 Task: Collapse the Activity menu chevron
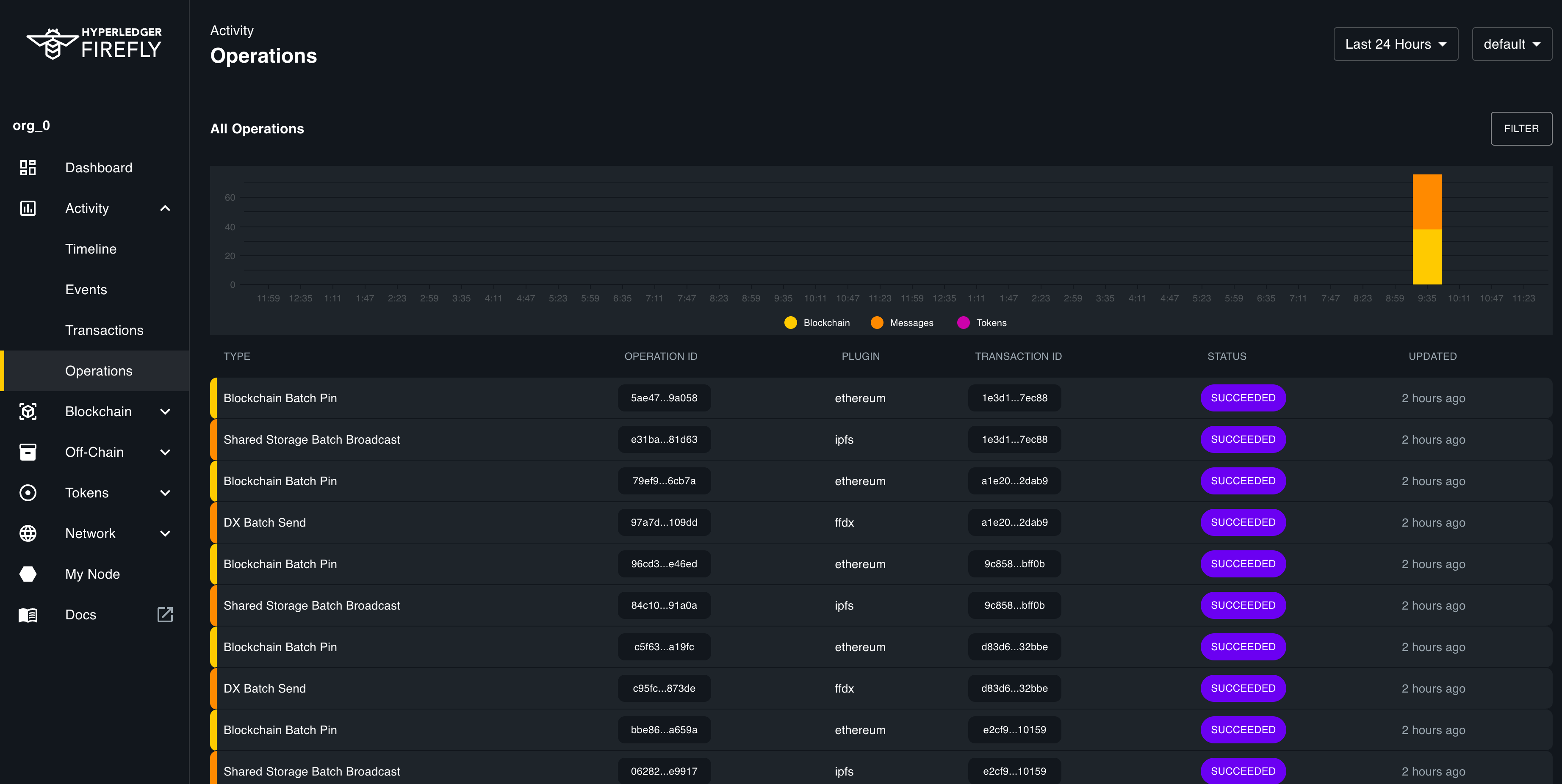pos(165,208)
